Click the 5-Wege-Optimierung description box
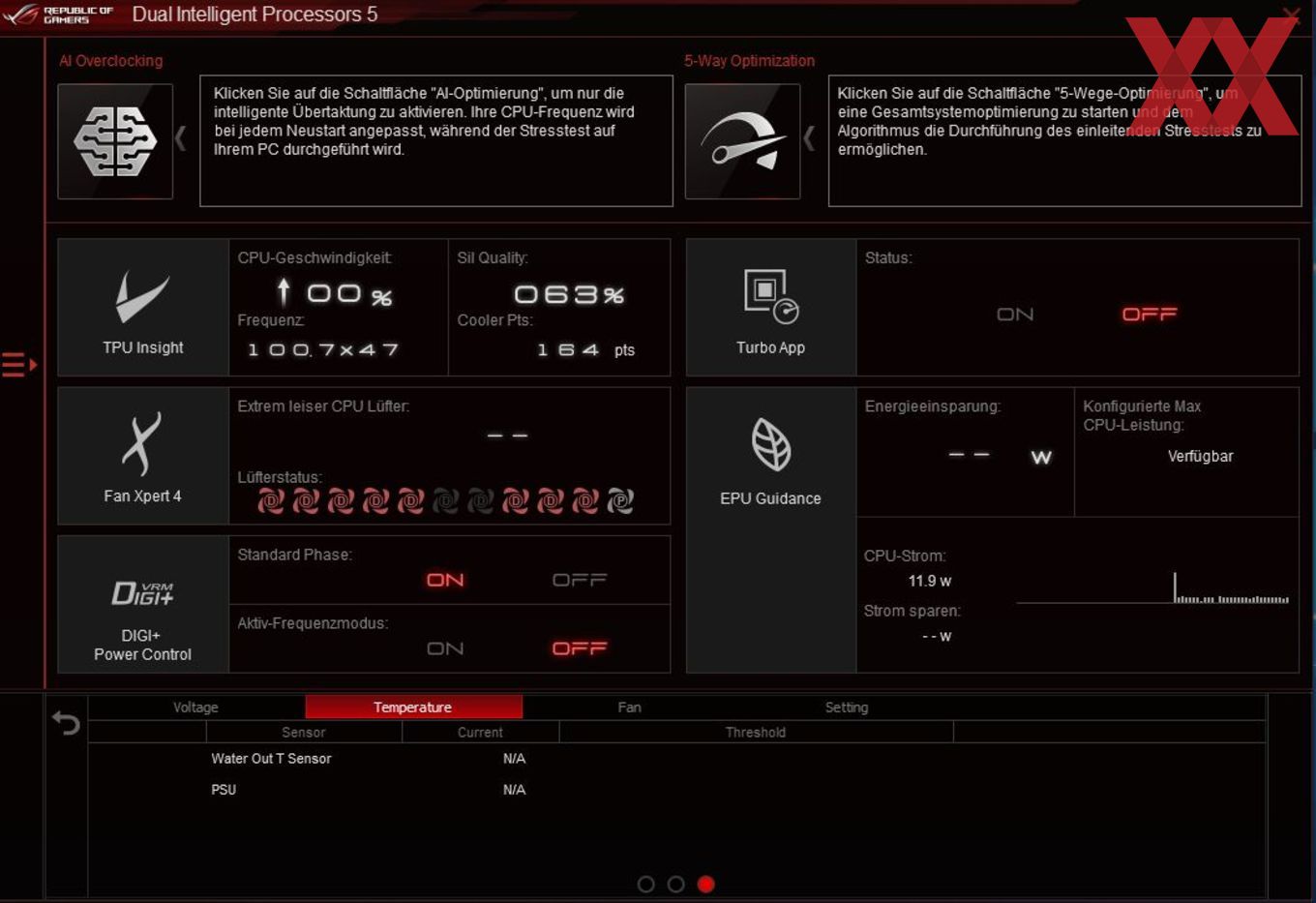1316x903 pixels. pos(1064,141)
